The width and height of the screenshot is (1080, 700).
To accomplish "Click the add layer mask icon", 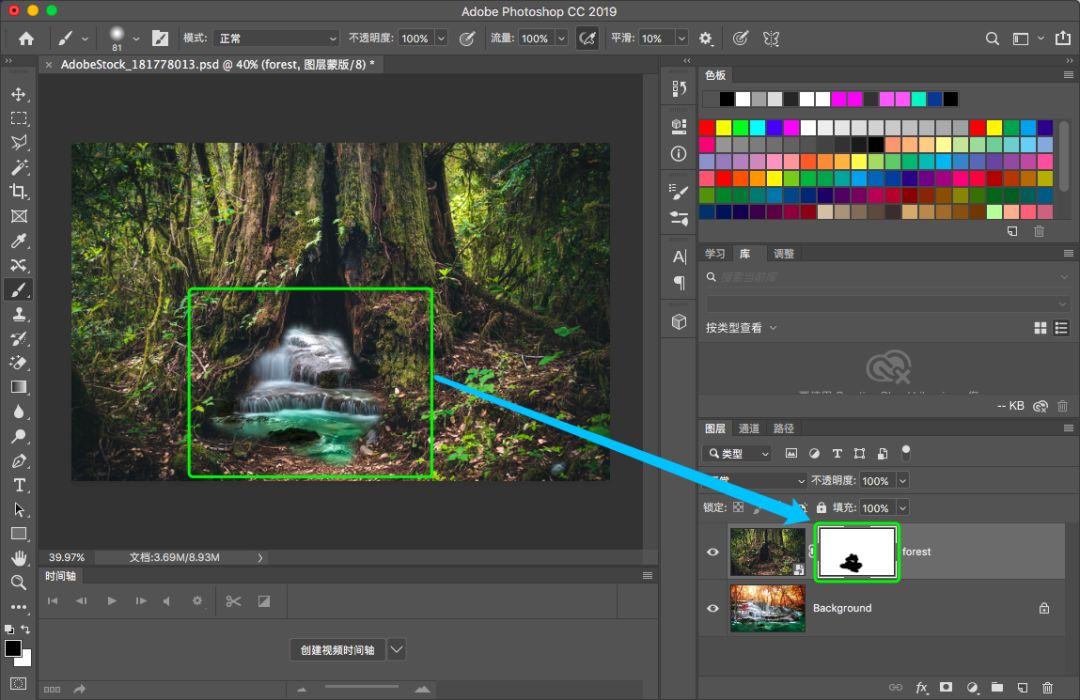I will tap(946, 688).
